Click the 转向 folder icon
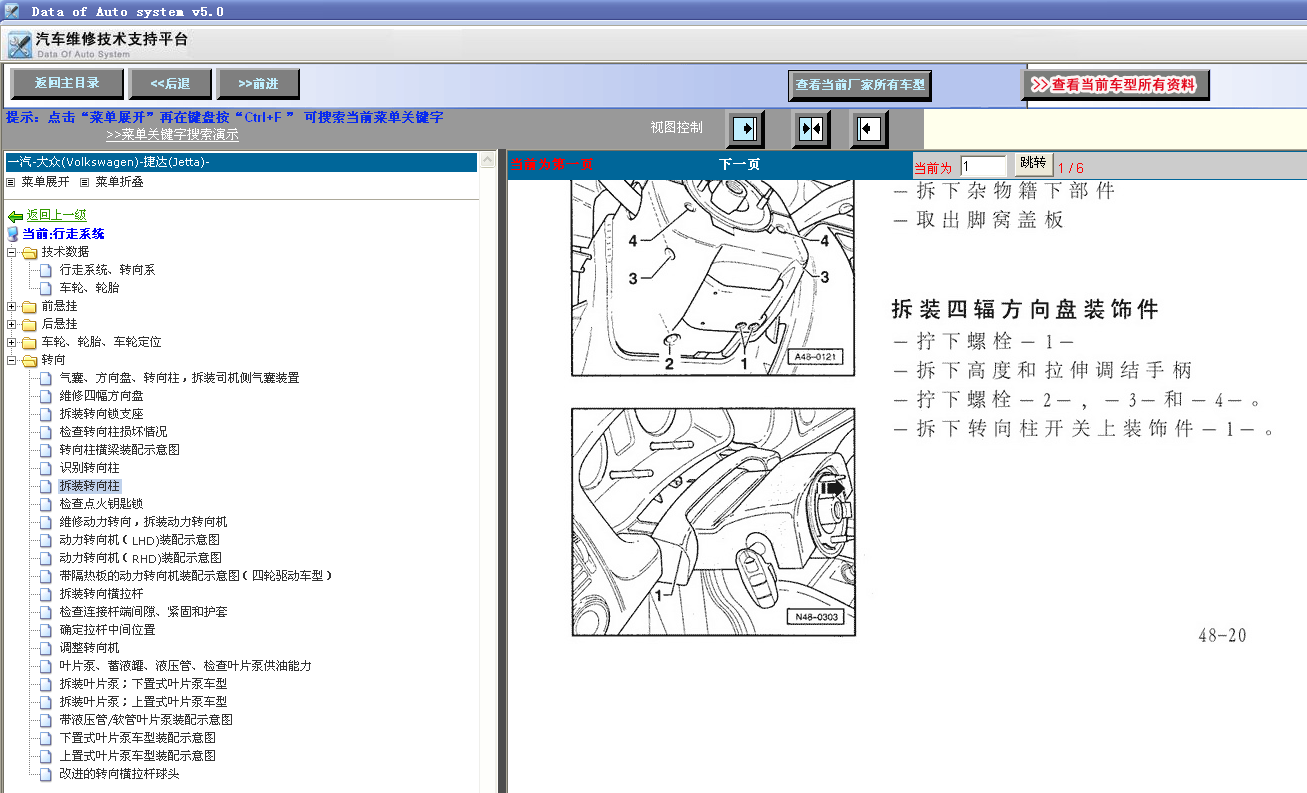The width and height of the screenshot is (1307, 793). click(x=29, y=360)
